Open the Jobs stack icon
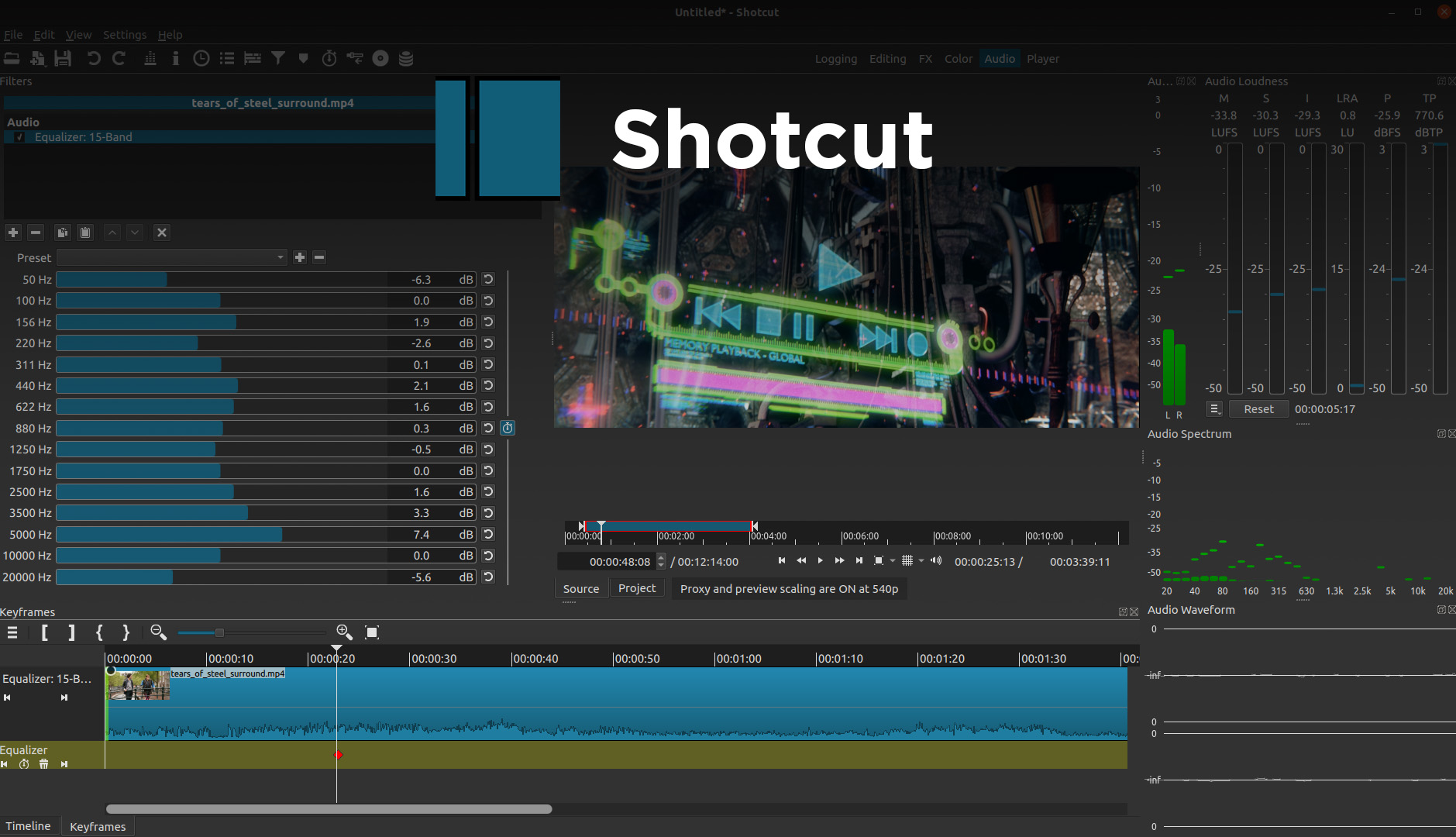This screenshot has height=837, width=1456. (x=406, y=58)
